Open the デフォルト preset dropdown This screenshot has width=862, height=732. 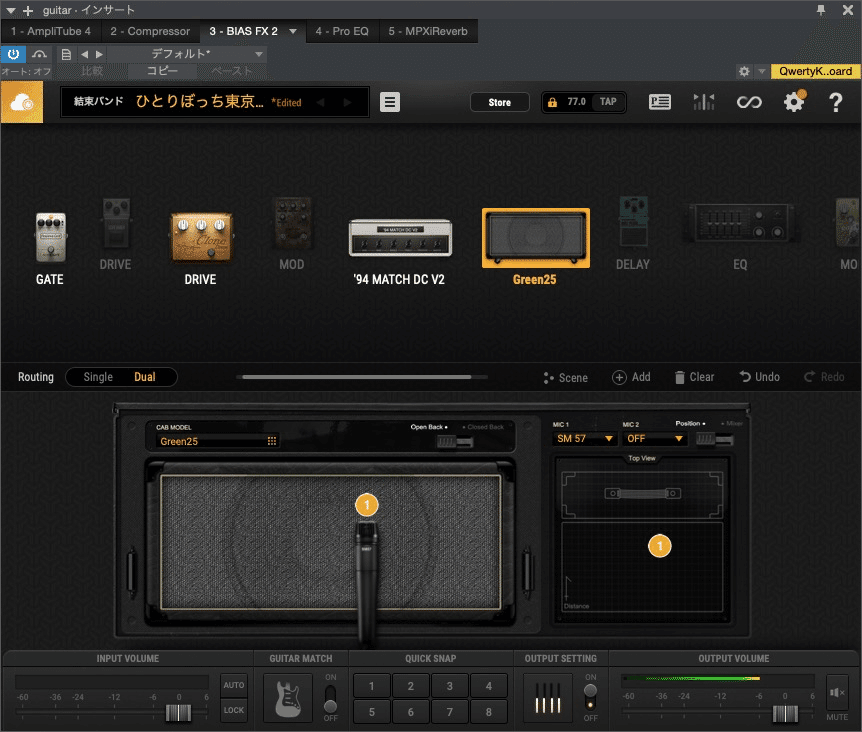(187, 54)
